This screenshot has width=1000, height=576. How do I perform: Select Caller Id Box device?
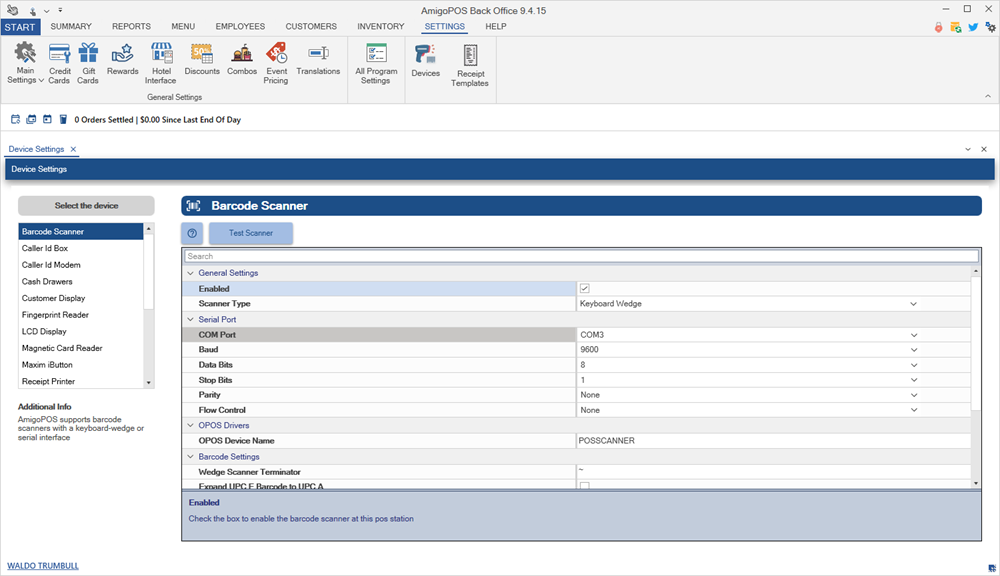coord(81,248)
